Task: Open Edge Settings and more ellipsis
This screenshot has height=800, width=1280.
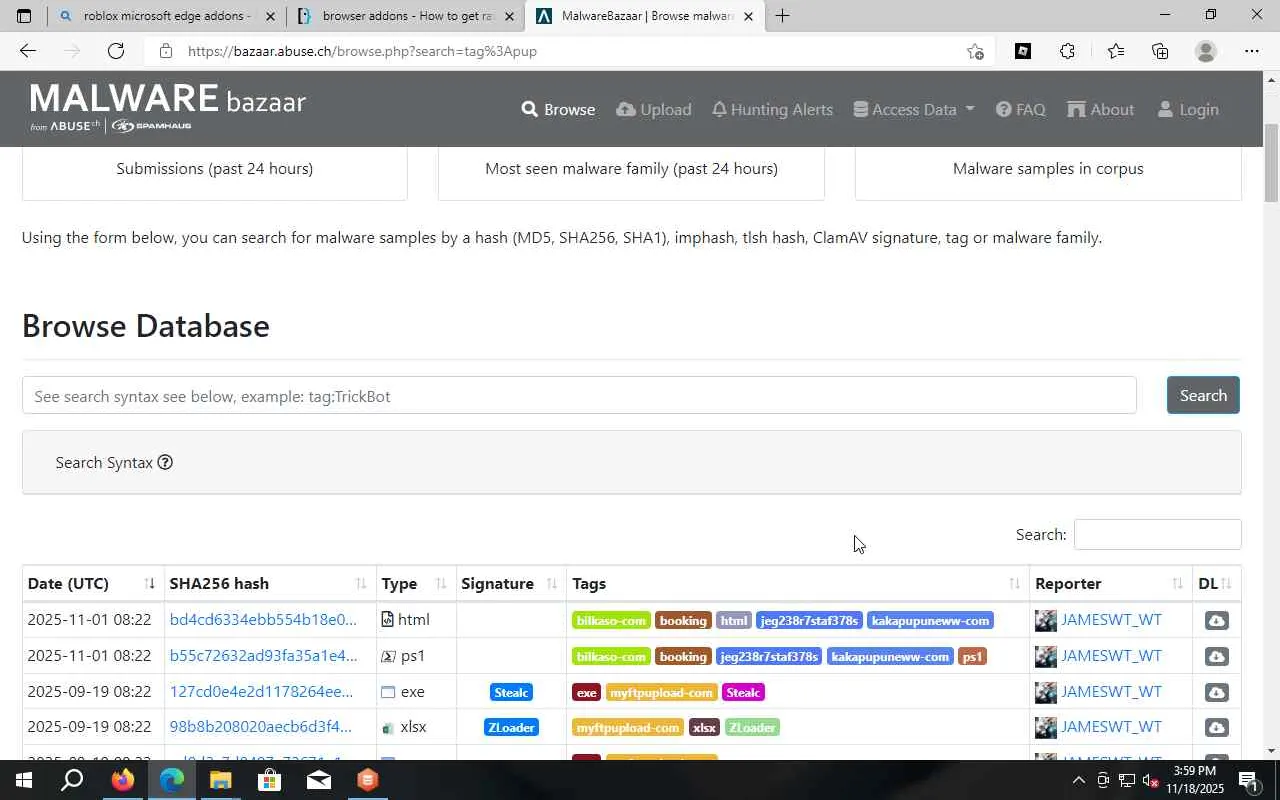Action: click(1252, 51)
